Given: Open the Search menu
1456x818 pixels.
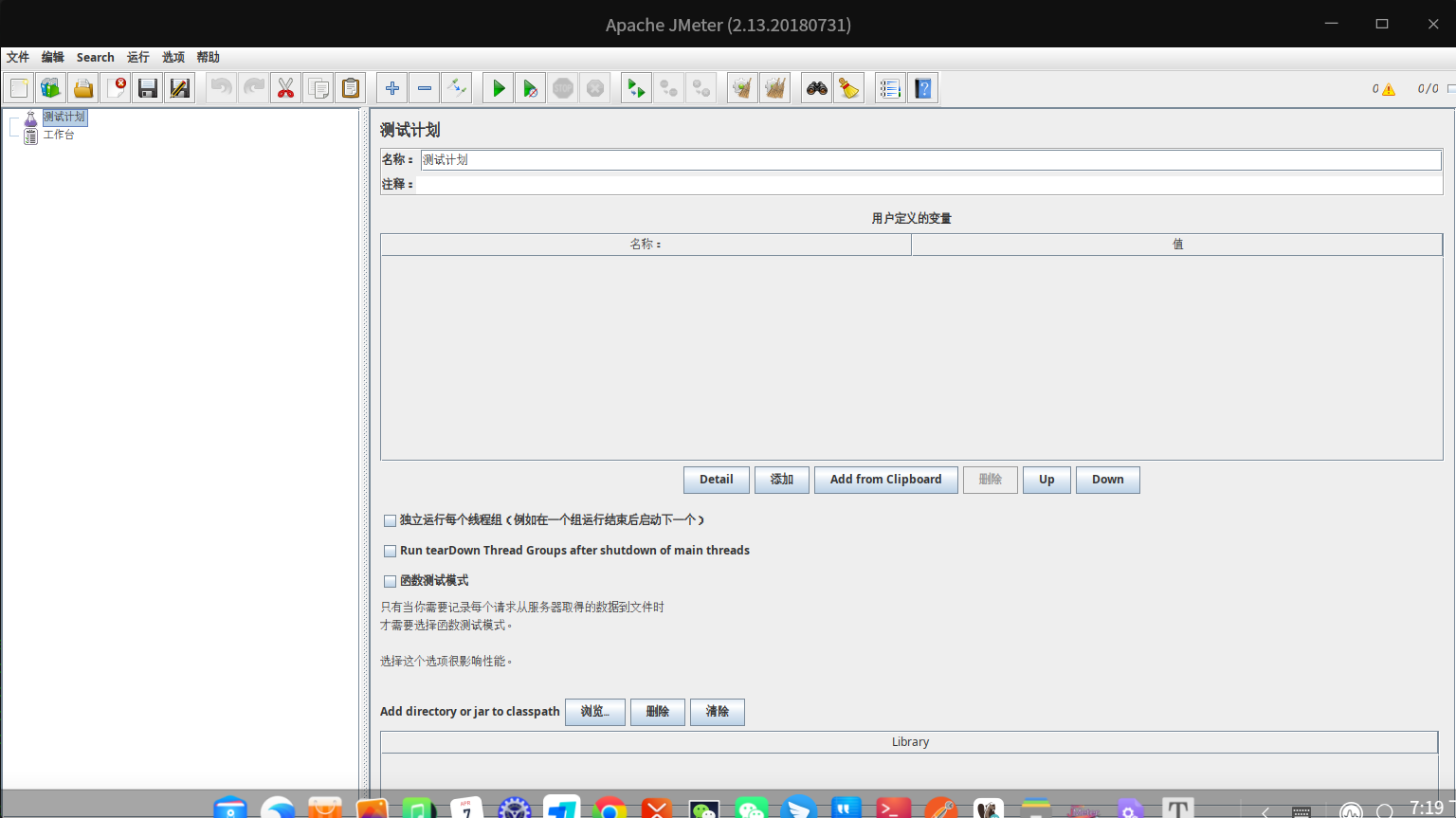Looking at the screenshot, I should pos(96,57).
